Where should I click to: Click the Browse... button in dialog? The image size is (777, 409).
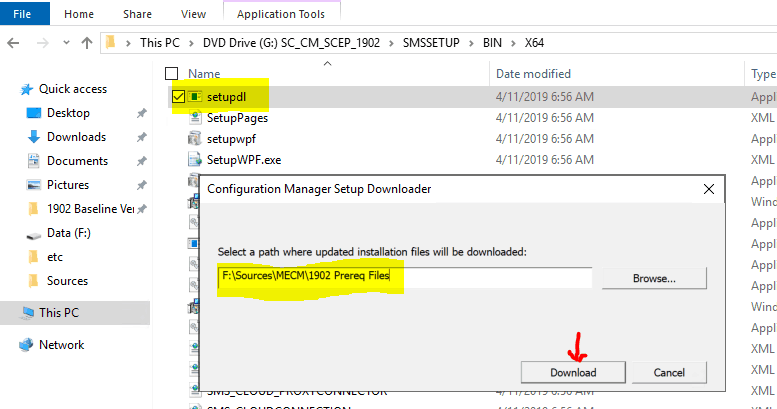(654, 279)
